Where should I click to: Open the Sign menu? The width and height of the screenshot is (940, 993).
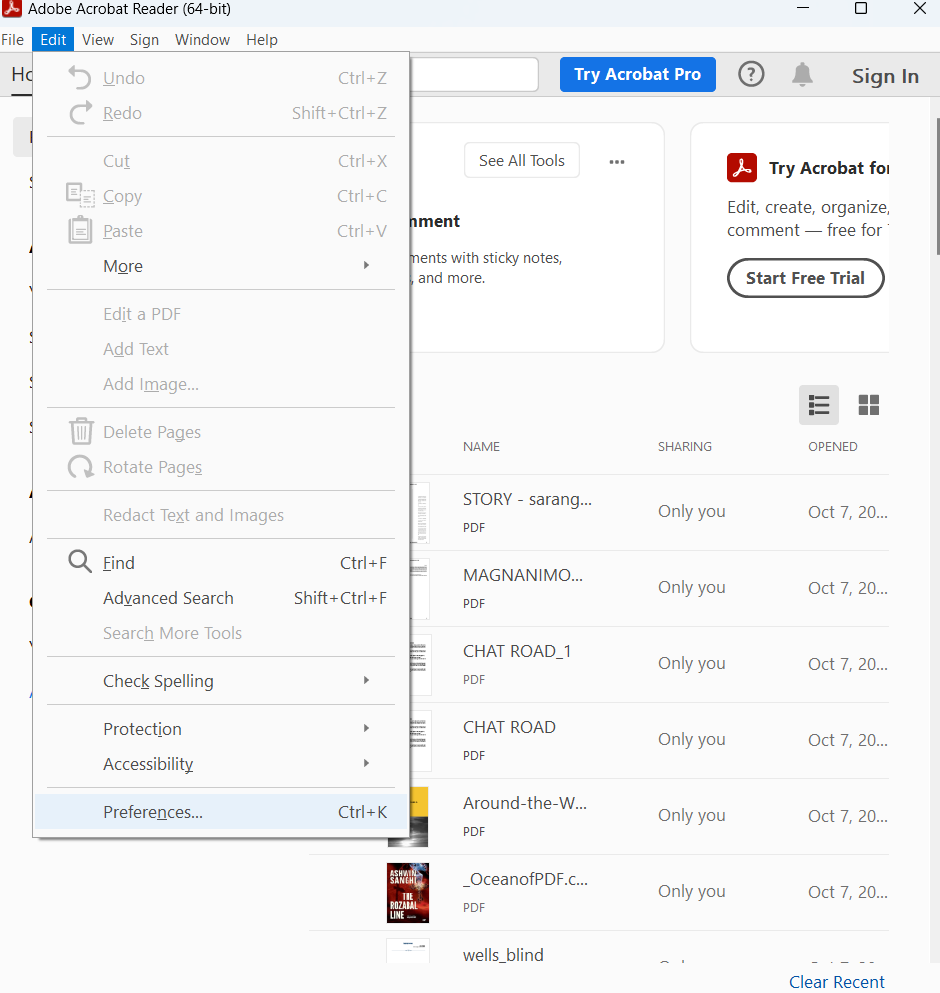(144, 40)
